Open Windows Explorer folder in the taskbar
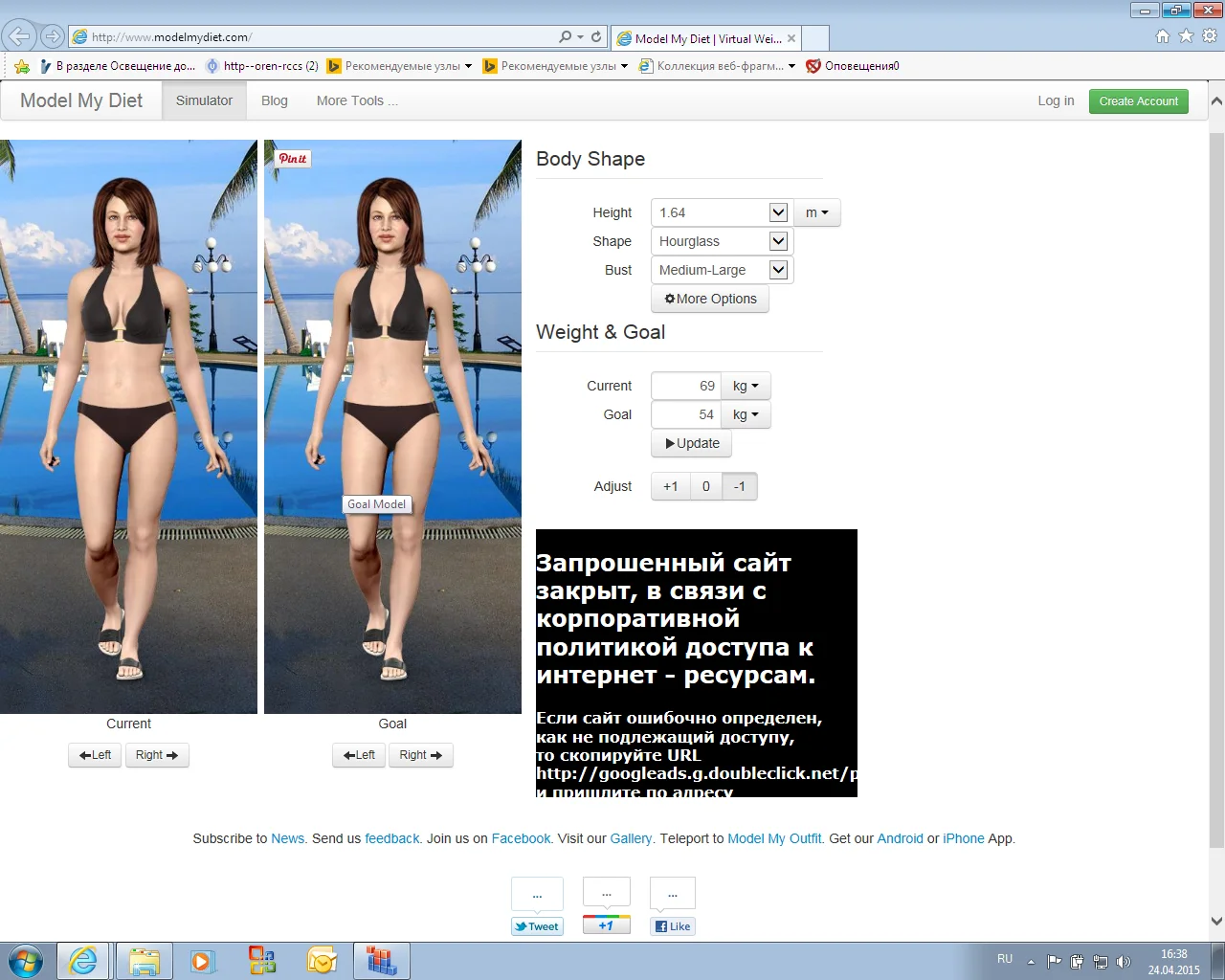Screen dimensions: 1225x980 (144, 961)
